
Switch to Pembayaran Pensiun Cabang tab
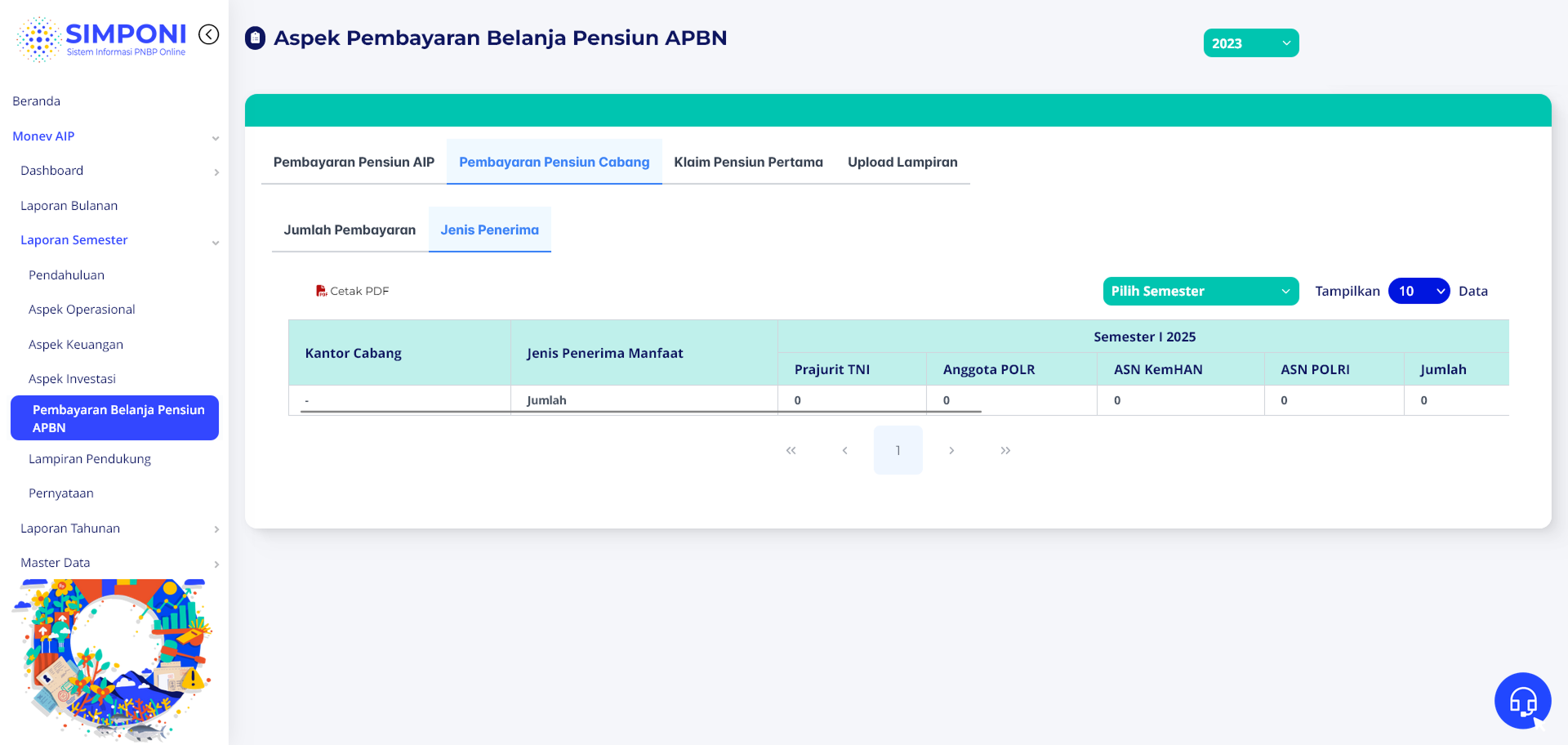pos(555,162)
